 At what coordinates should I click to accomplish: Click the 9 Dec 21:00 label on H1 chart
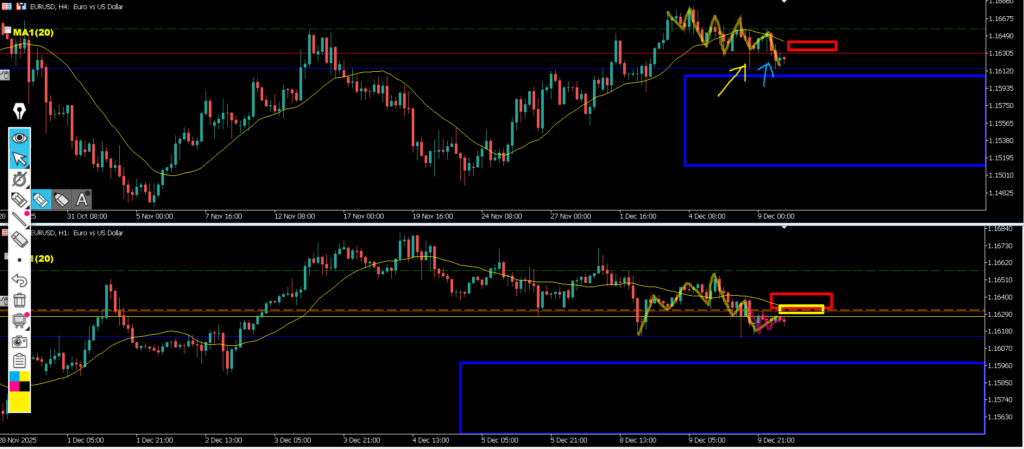pyautogui.click(x=776, y=441)
